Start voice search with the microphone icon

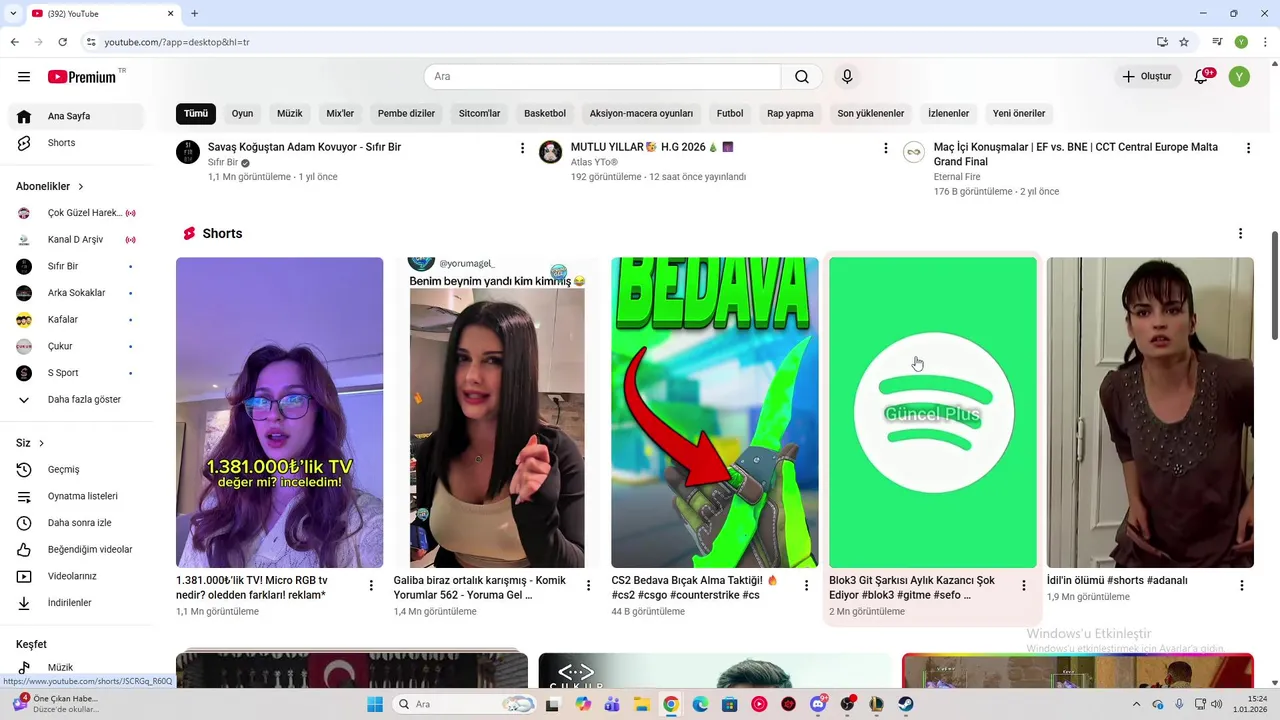coord(847,77)
